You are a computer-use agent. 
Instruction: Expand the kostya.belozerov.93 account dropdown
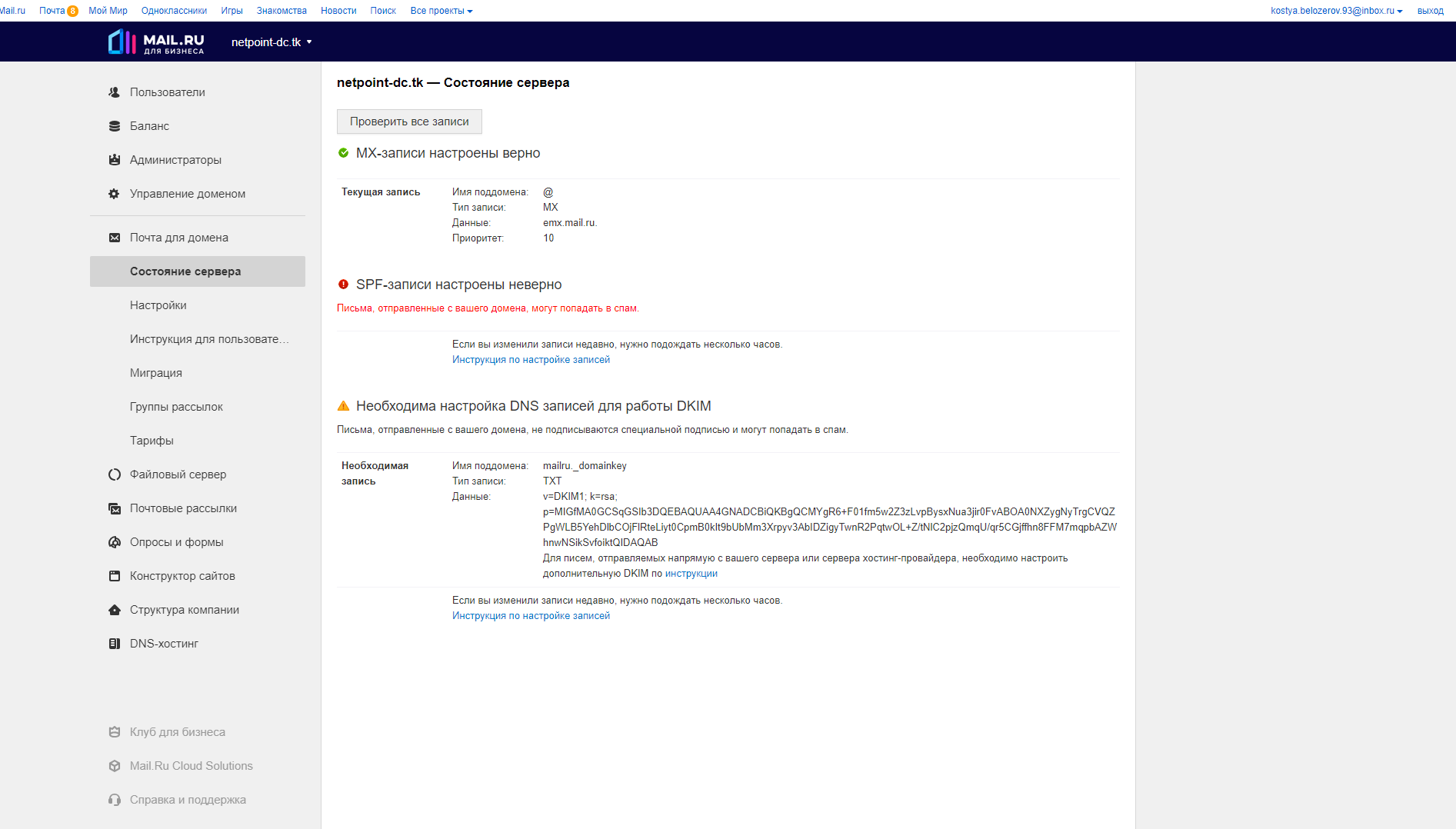(1336, 11)
